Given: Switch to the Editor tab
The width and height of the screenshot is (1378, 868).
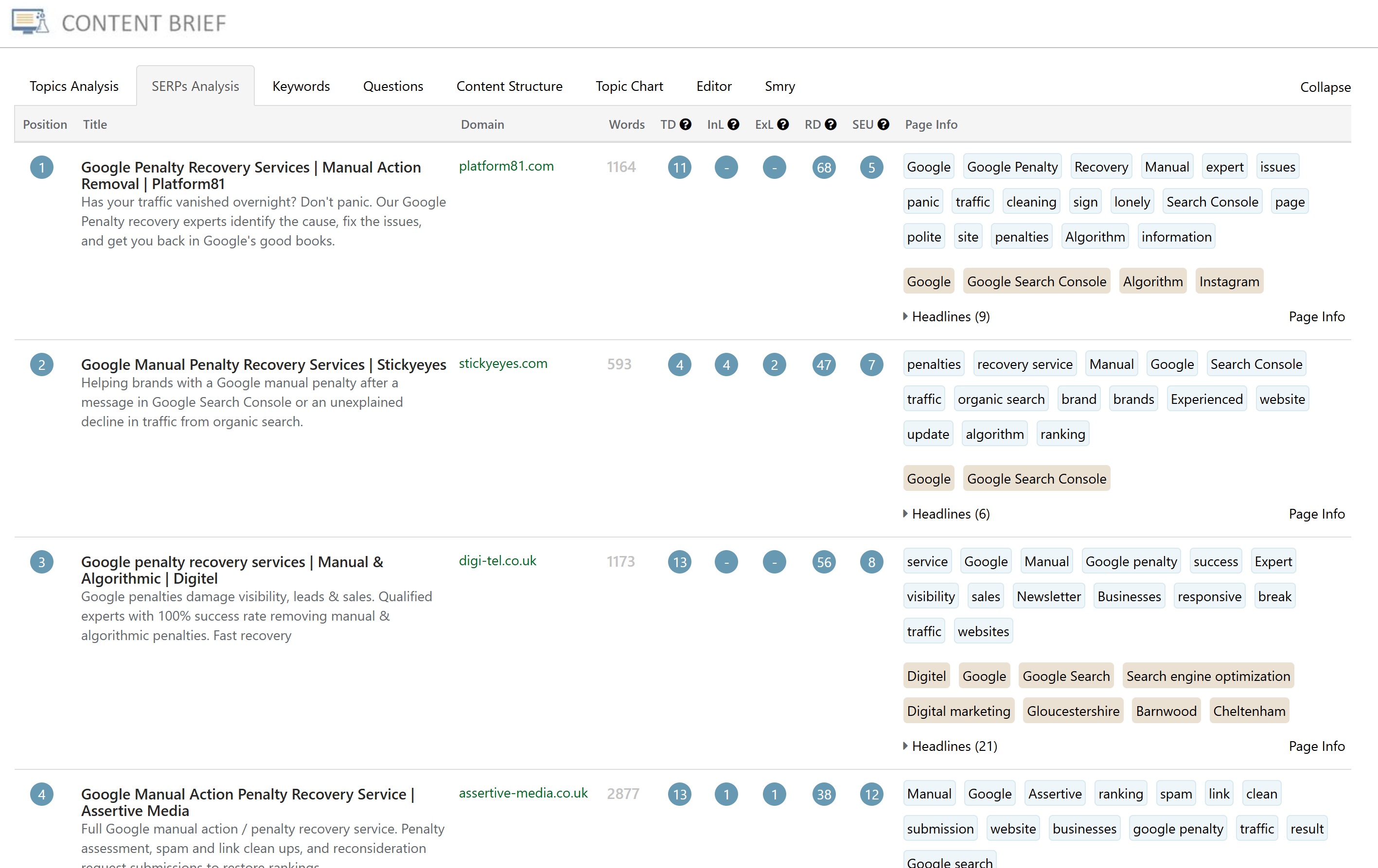Looking at the screenshot, I should [x=714, y=87].
